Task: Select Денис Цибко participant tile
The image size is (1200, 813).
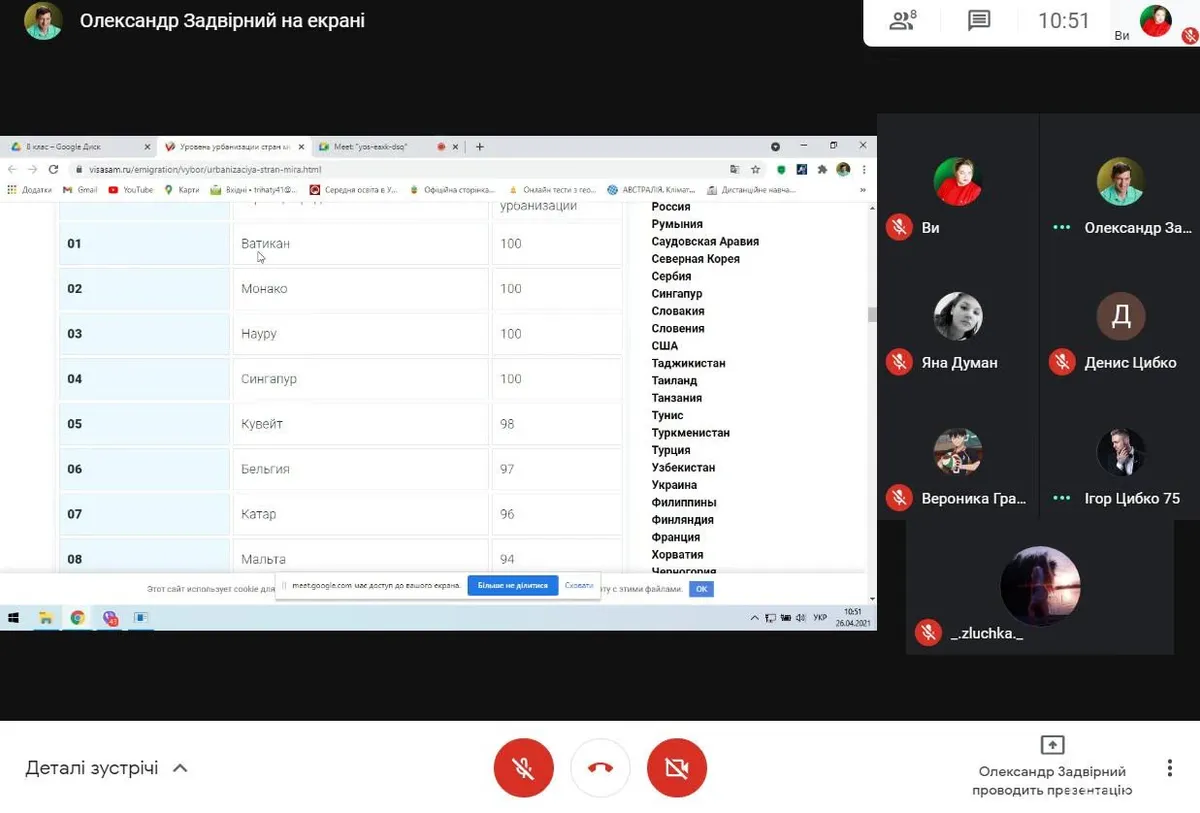Action: click(1120, 317)
